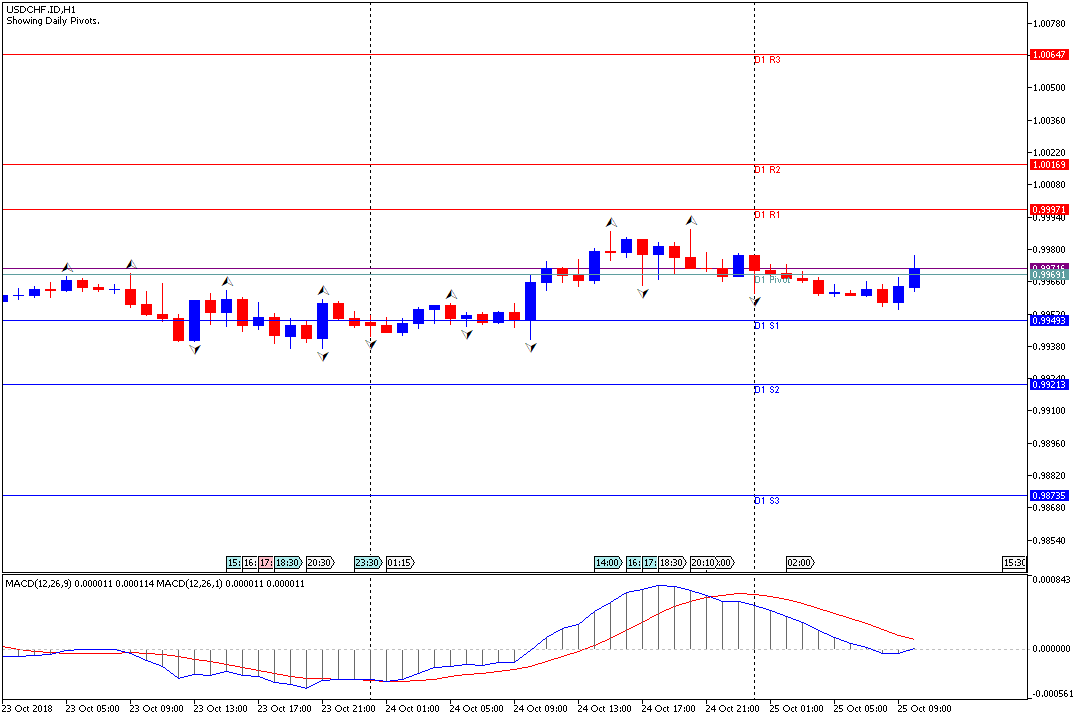
Task: Click the MACD(12,26,9) indicator label
Action: click(x=39, y=584)
